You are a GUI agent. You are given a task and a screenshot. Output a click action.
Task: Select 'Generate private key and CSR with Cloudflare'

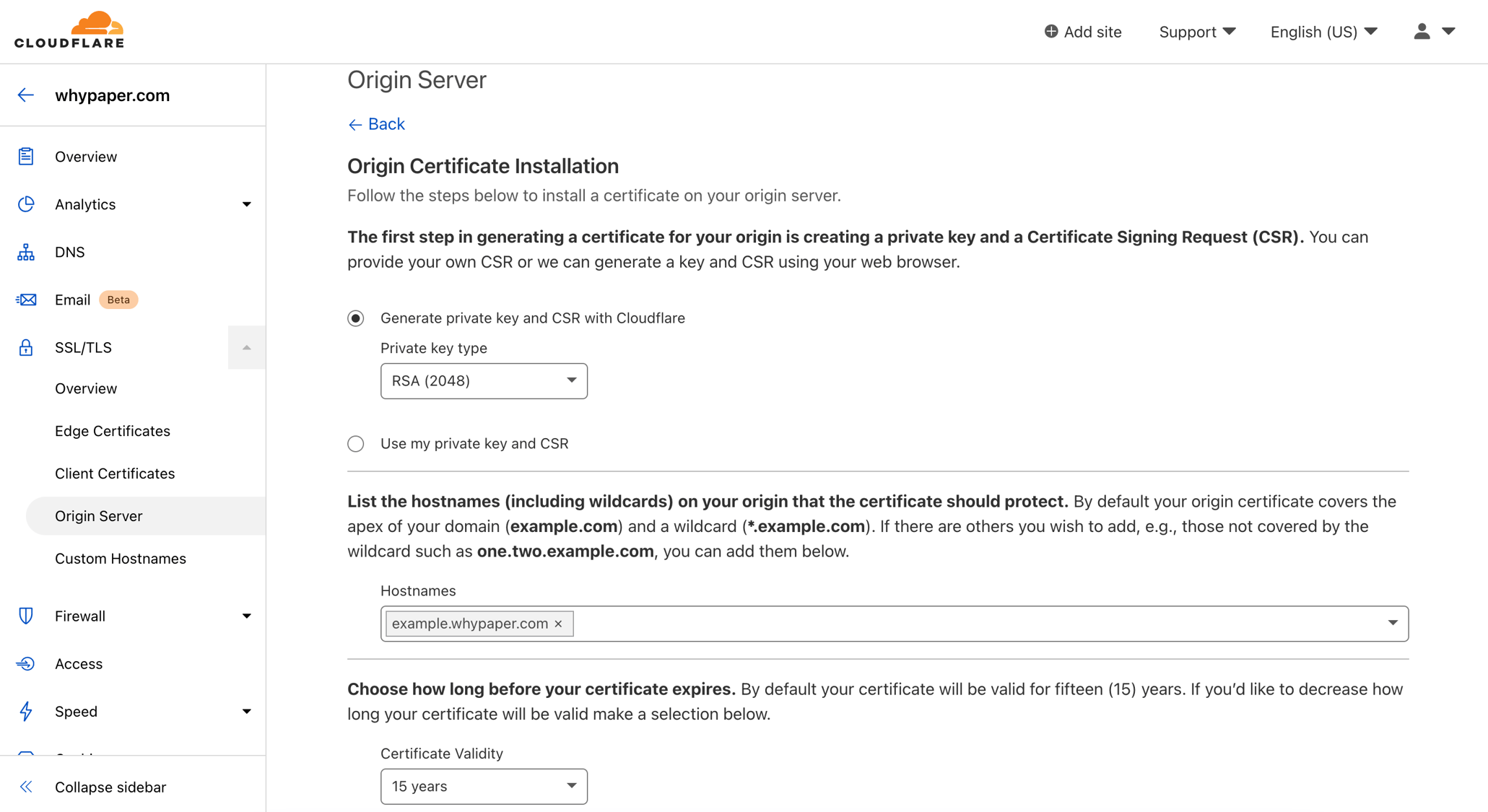click(x=356, y=318)
